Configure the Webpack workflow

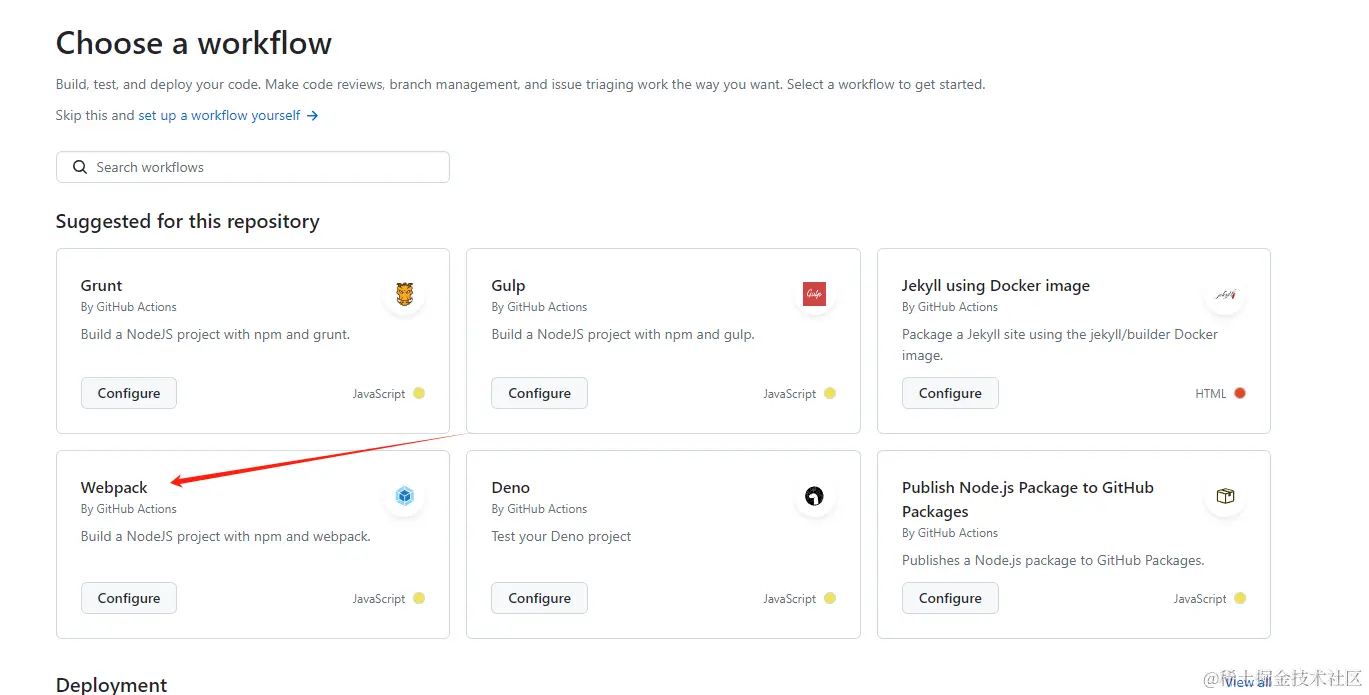tap(129, 598)
